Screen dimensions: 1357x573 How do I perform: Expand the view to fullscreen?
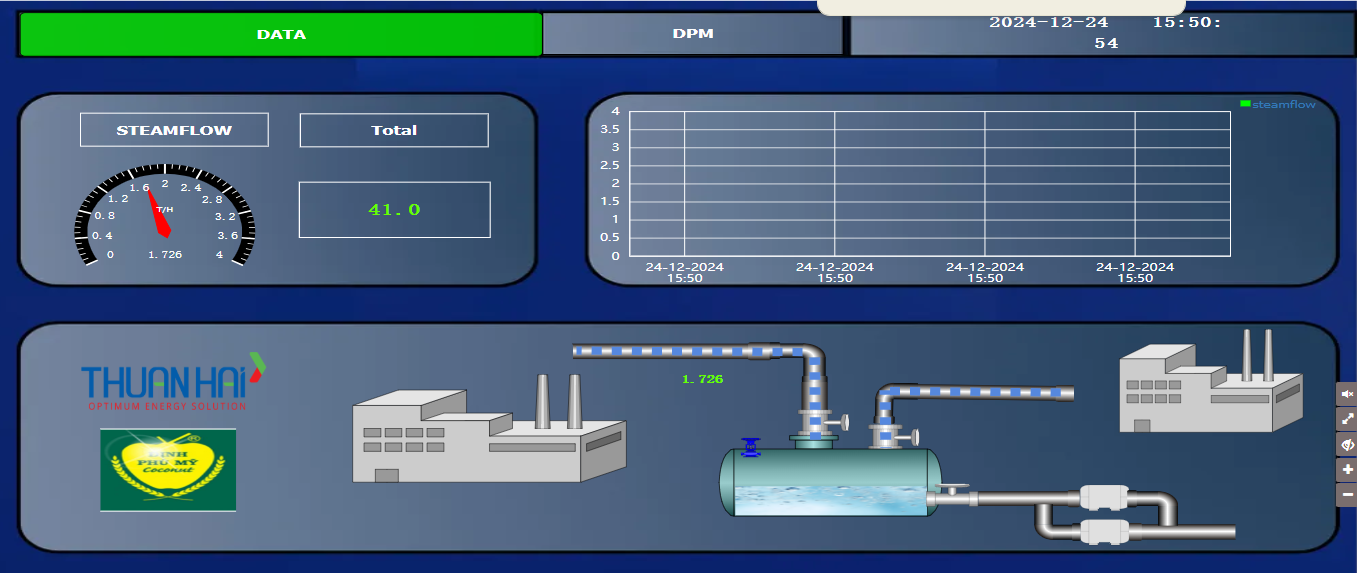[x=1346, y=419]
